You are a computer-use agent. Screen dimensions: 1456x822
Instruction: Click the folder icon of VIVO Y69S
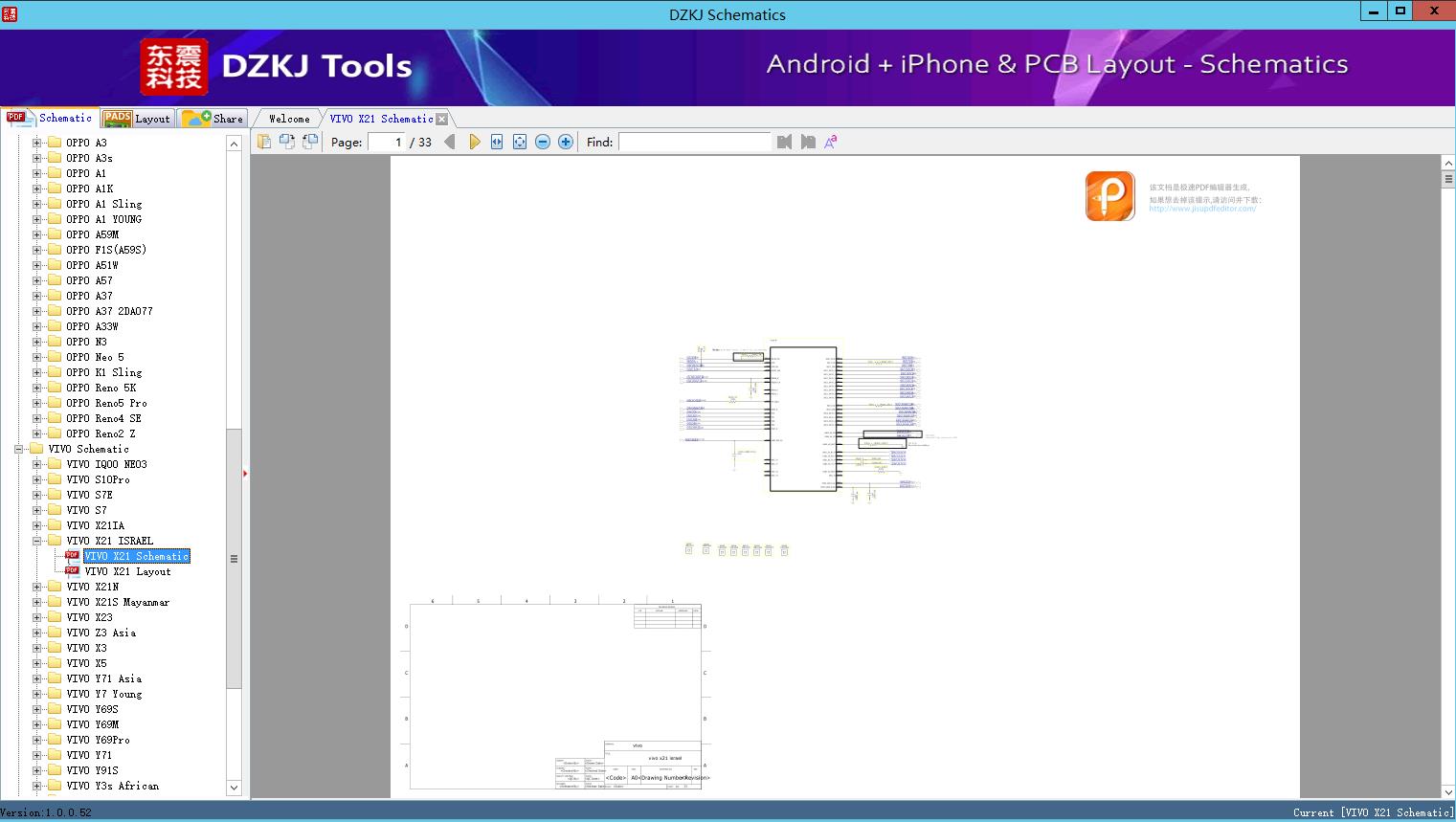coord(55,709)
